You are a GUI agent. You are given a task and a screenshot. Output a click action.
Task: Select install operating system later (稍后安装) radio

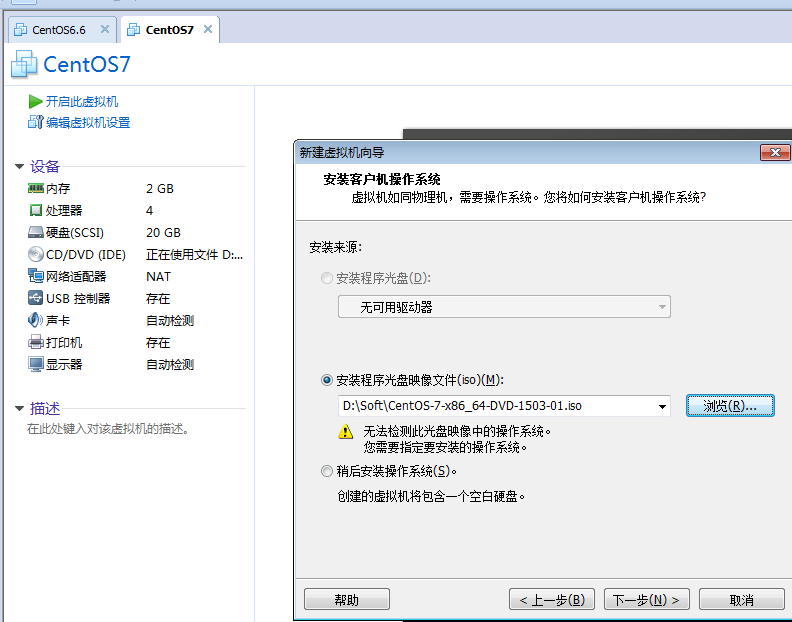tap(327, 471)
